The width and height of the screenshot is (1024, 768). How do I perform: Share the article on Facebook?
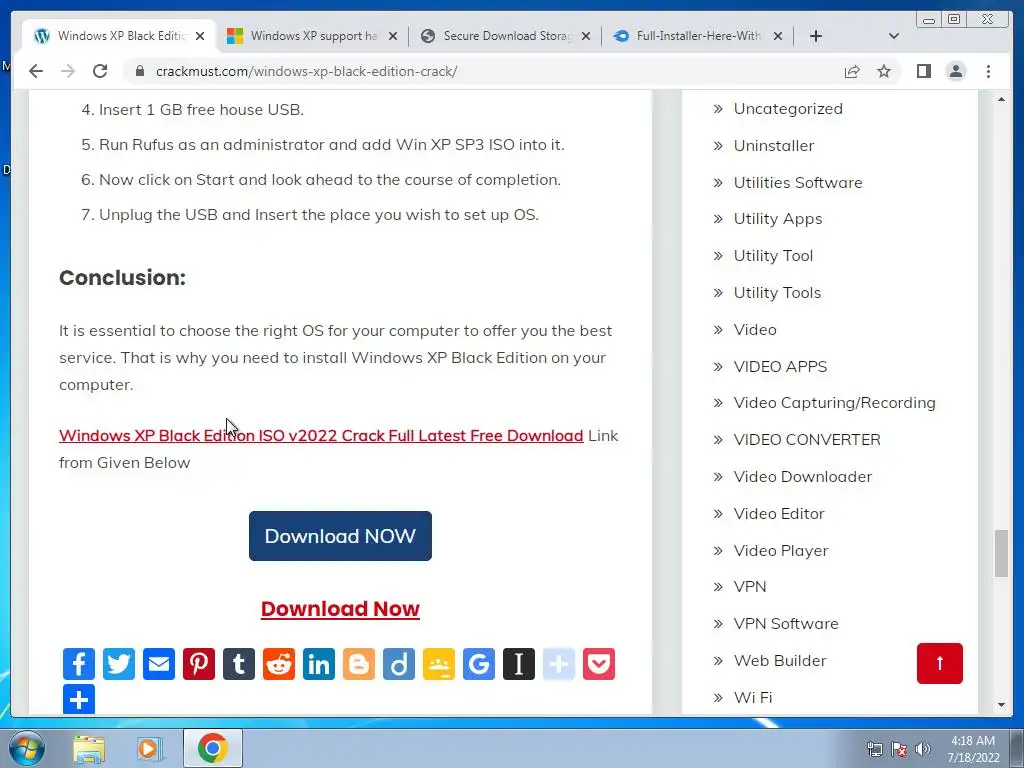(79, 664)
